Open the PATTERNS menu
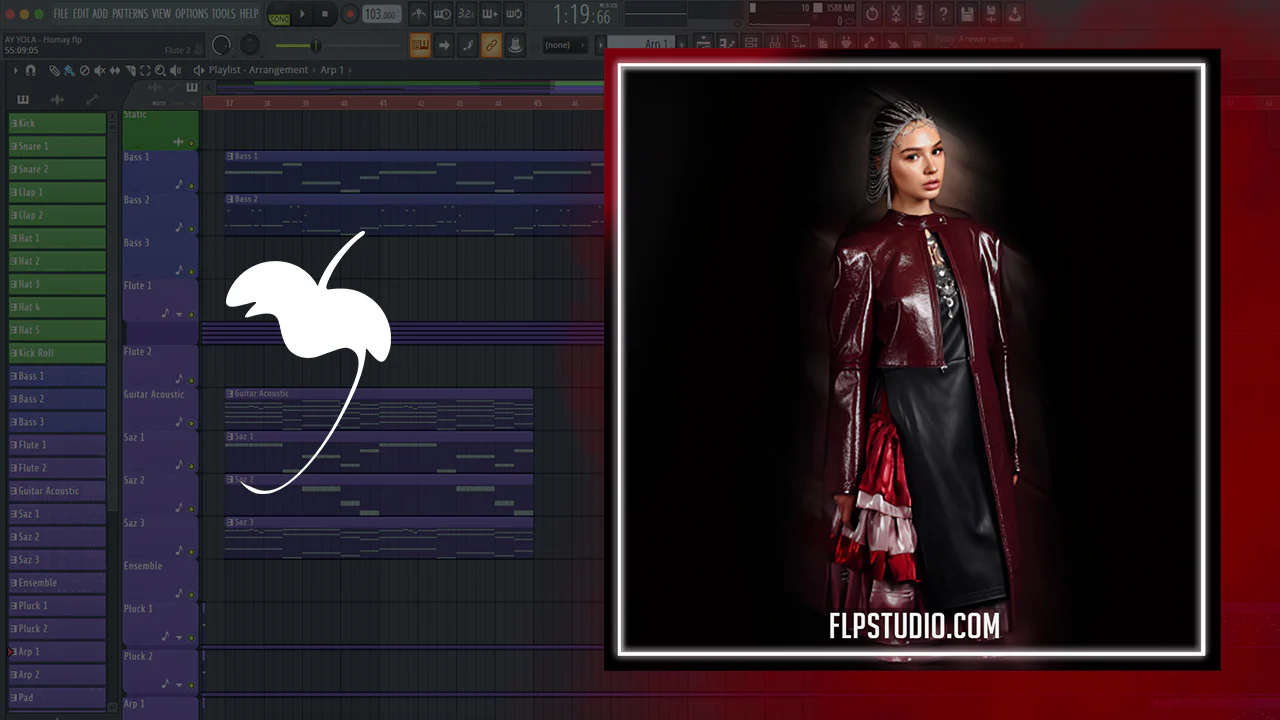1280x720 pixels. (130, 14)
